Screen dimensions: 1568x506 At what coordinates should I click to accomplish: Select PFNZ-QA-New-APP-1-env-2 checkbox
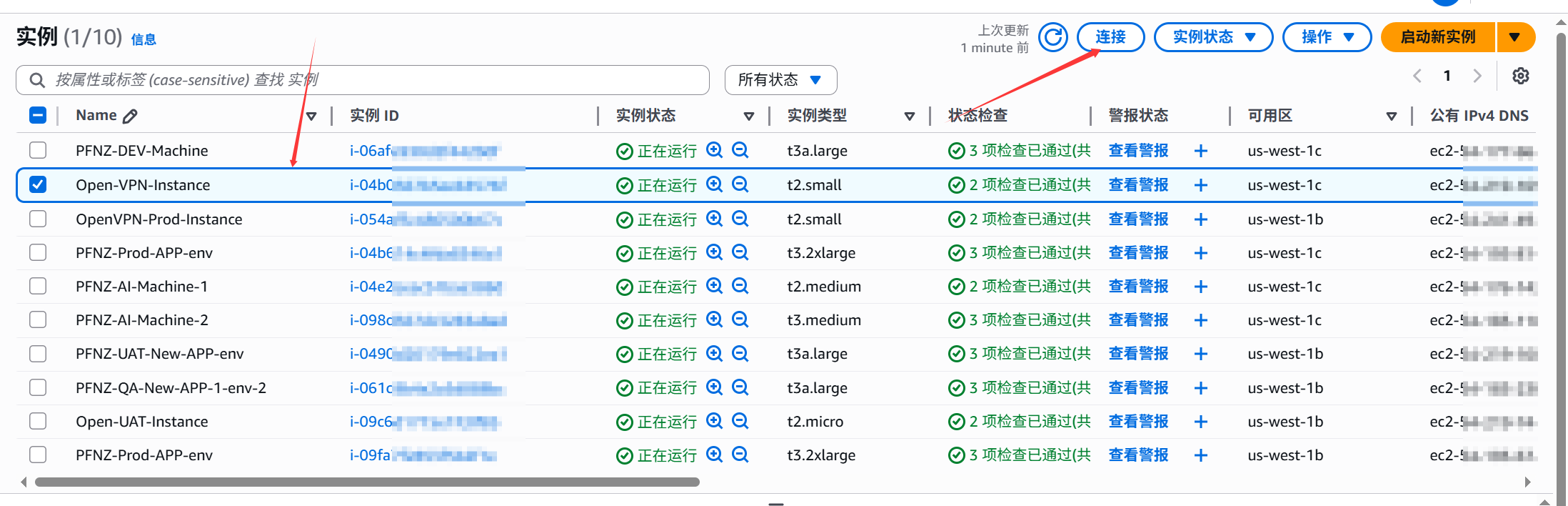pos(38,387)
